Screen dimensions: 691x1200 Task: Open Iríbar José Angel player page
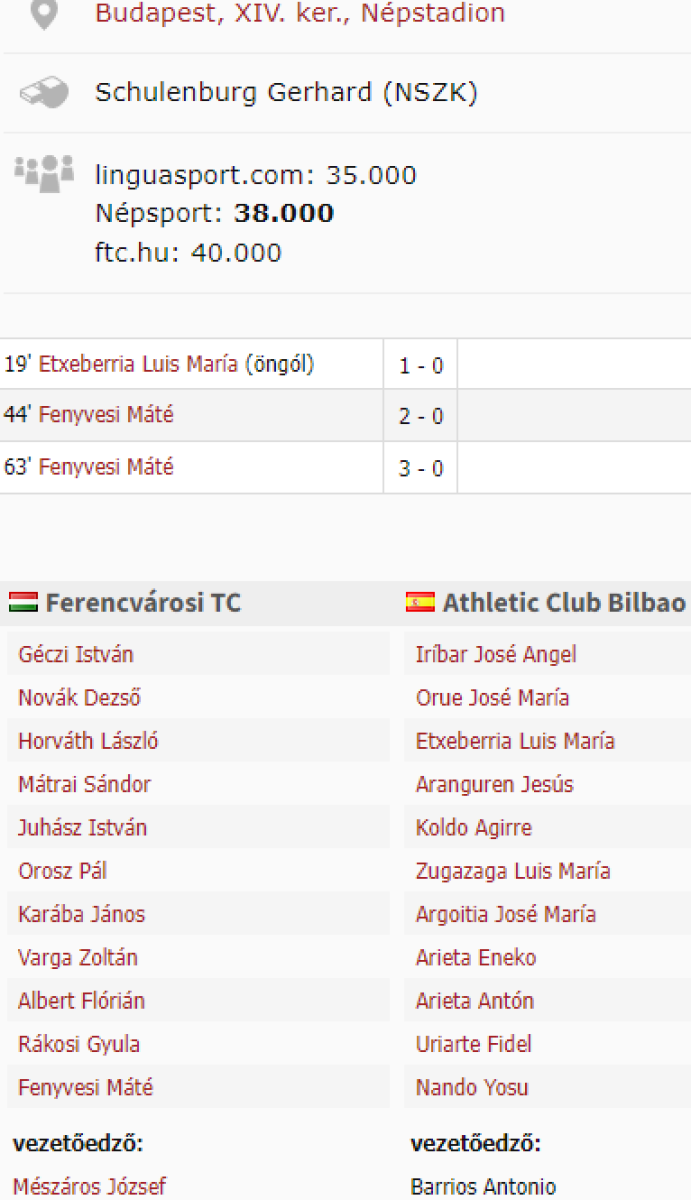click(496, 655)
